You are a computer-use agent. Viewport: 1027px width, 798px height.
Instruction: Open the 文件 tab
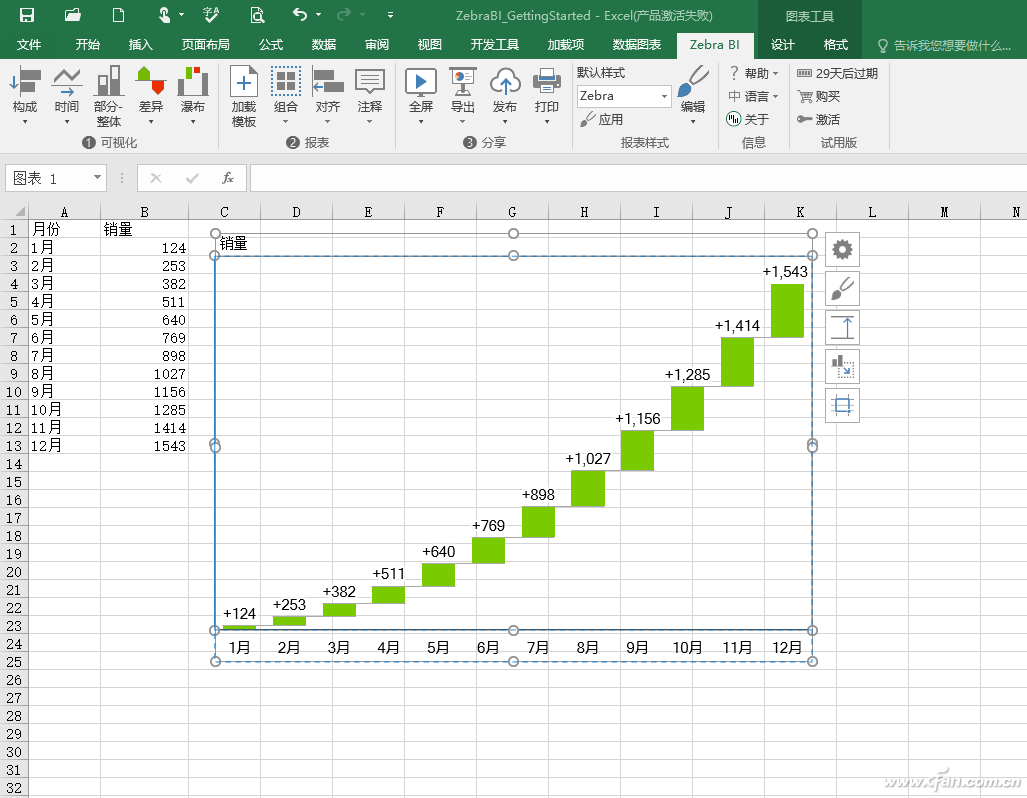coord(29,45)
